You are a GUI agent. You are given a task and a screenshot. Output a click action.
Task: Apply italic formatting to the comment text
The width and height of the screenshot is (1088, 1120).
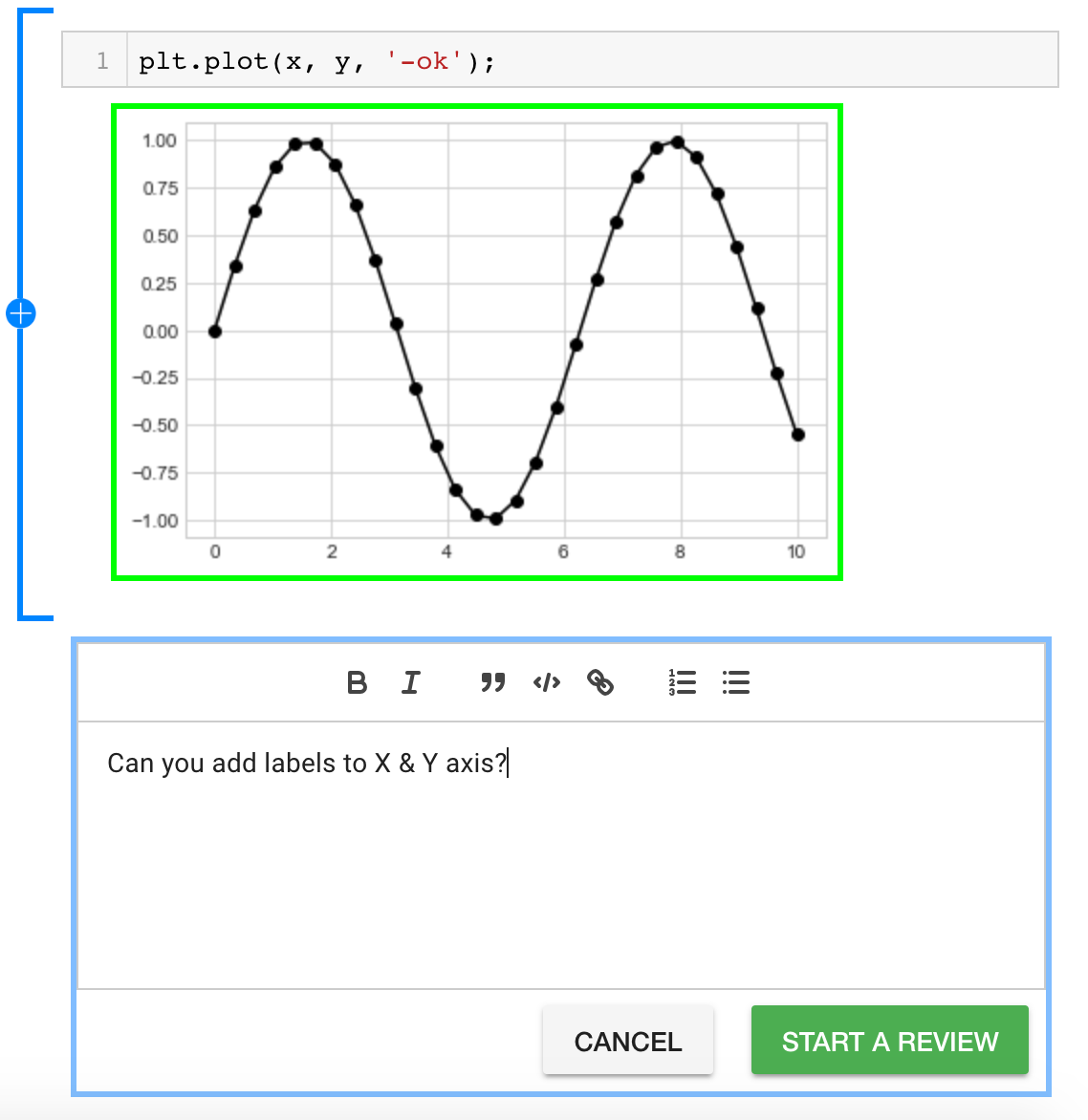410,682
